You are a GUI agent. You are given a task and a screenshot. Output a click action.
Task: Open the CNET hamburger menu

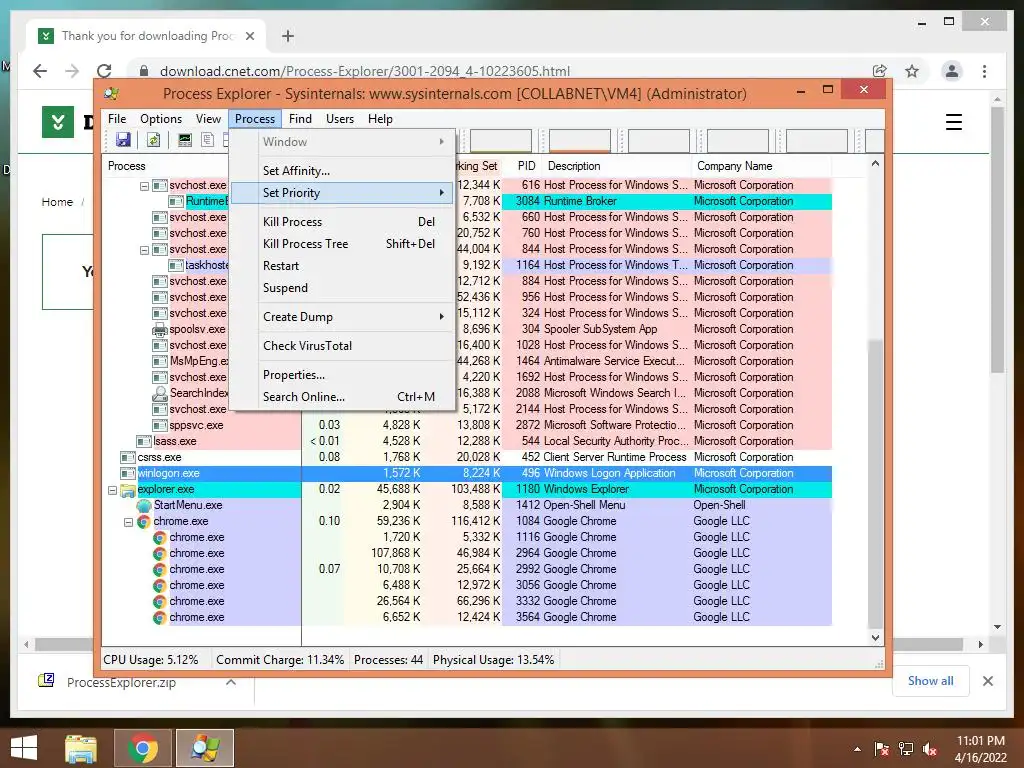953,122
